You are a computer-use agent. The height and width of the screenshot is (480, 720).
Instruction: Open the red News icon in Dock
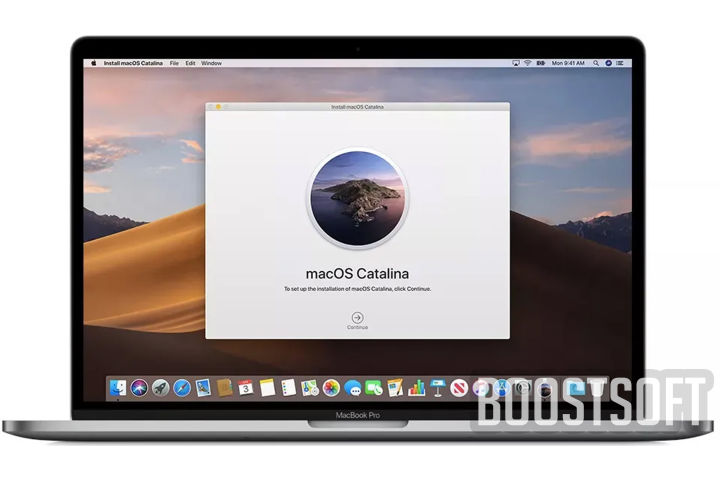(x=459, y=388)
